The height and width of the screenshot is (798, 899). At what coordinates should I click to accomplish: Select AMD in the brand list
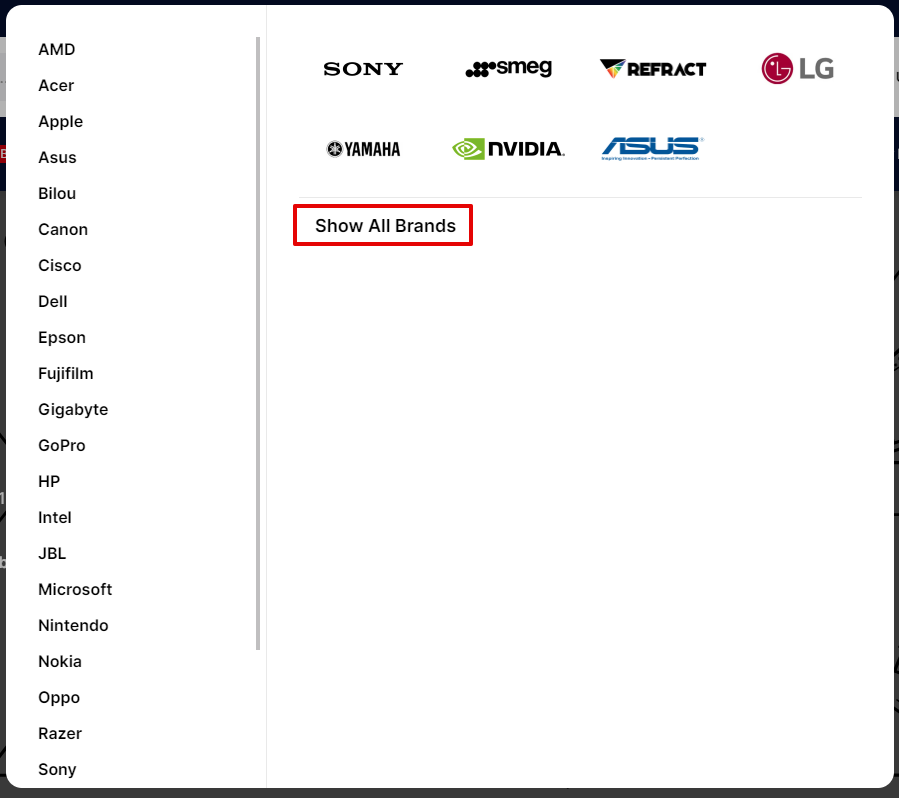coord(57,49)
